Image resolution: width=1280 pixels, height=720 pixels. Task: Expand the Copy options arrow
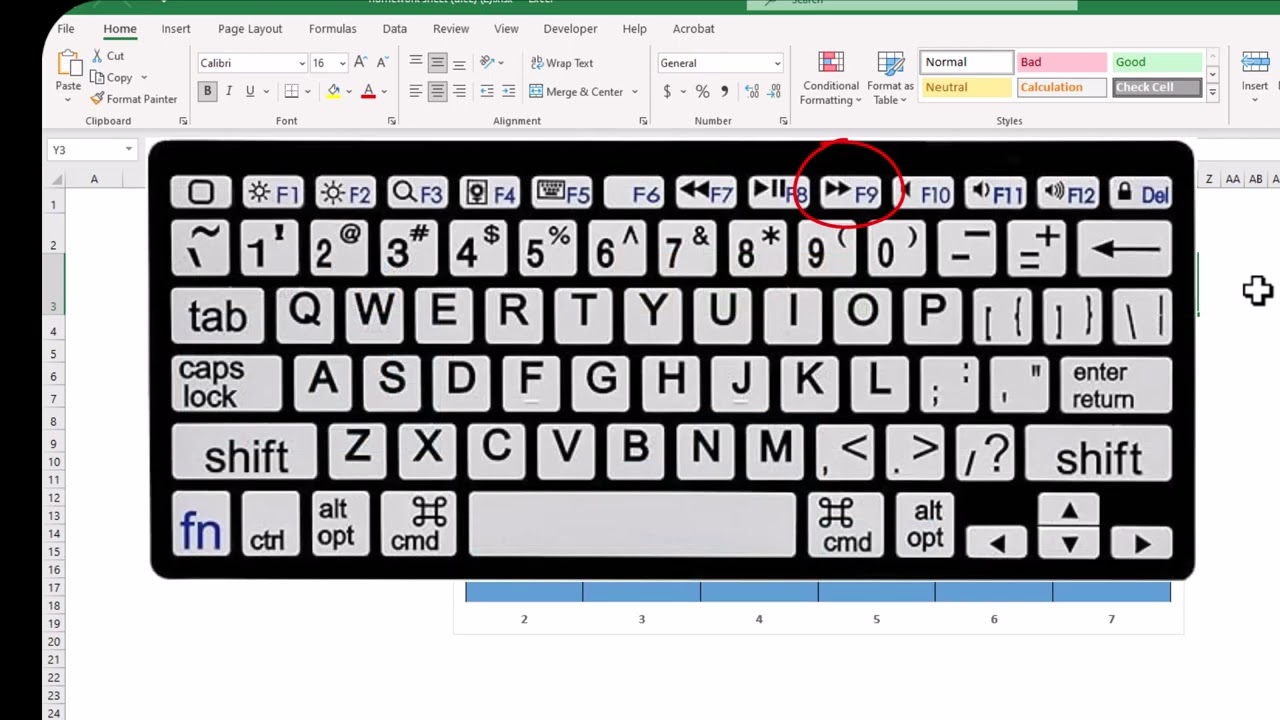pyautogui.click(x=143, y=78)
